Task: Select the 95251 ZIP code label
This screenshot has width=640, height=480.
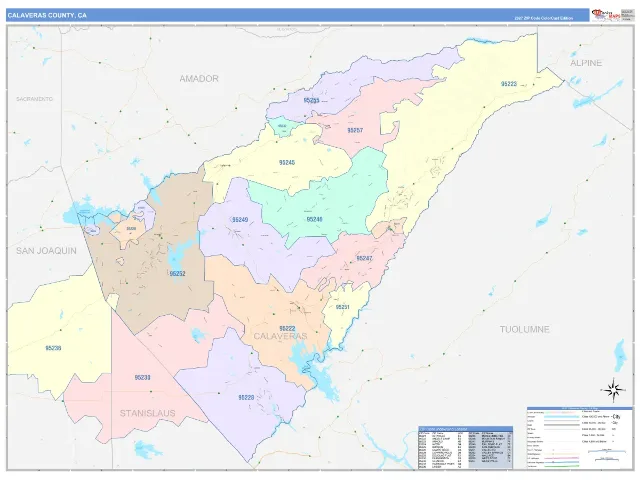Action: 342,307
